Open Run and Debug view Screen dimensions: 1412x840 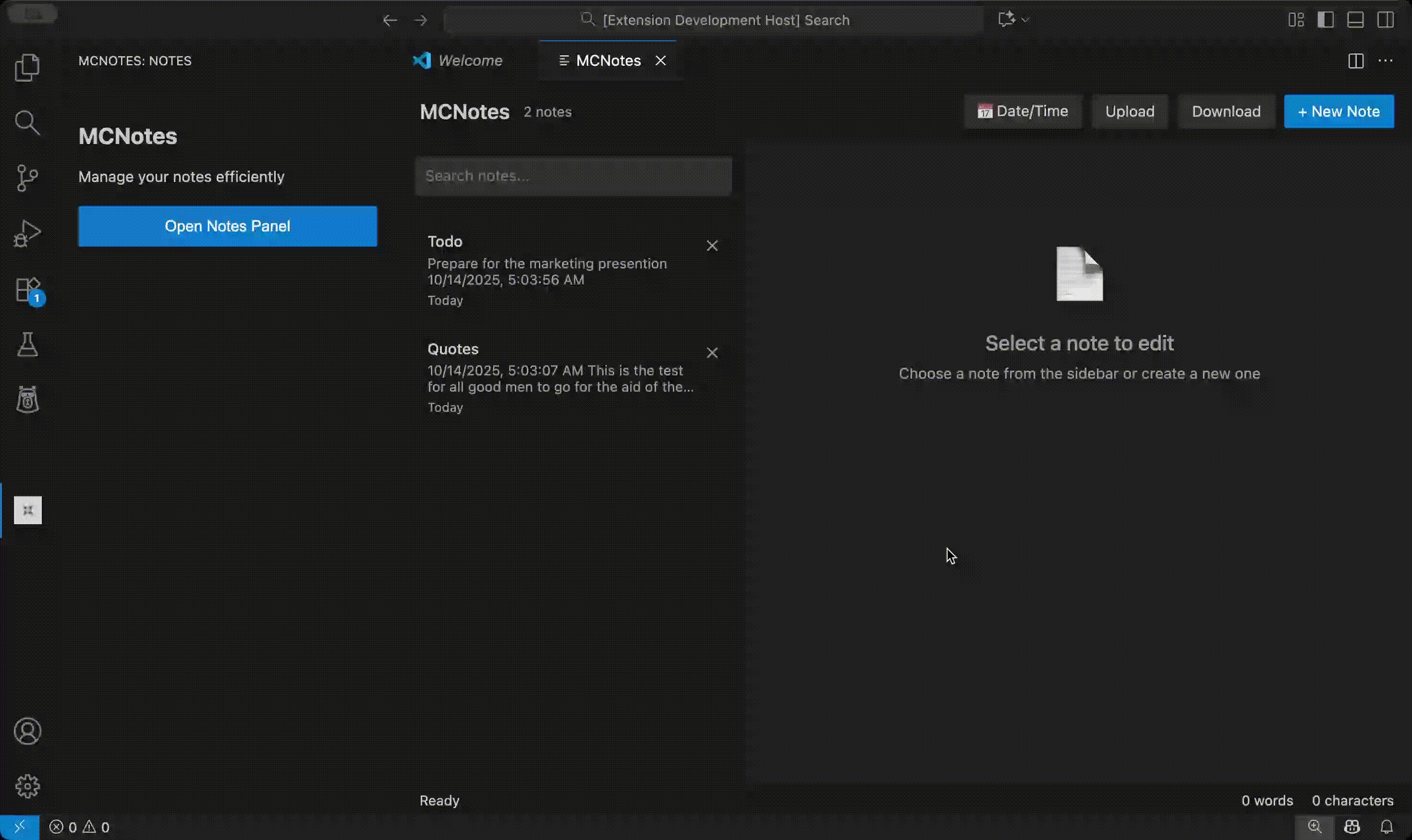coord(26,233)
